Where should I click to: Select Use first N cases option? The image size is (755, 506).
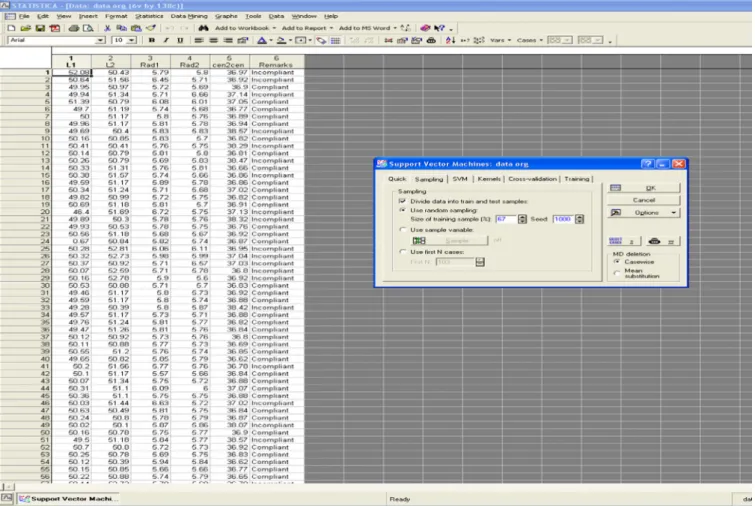click(x=403, y=252)
